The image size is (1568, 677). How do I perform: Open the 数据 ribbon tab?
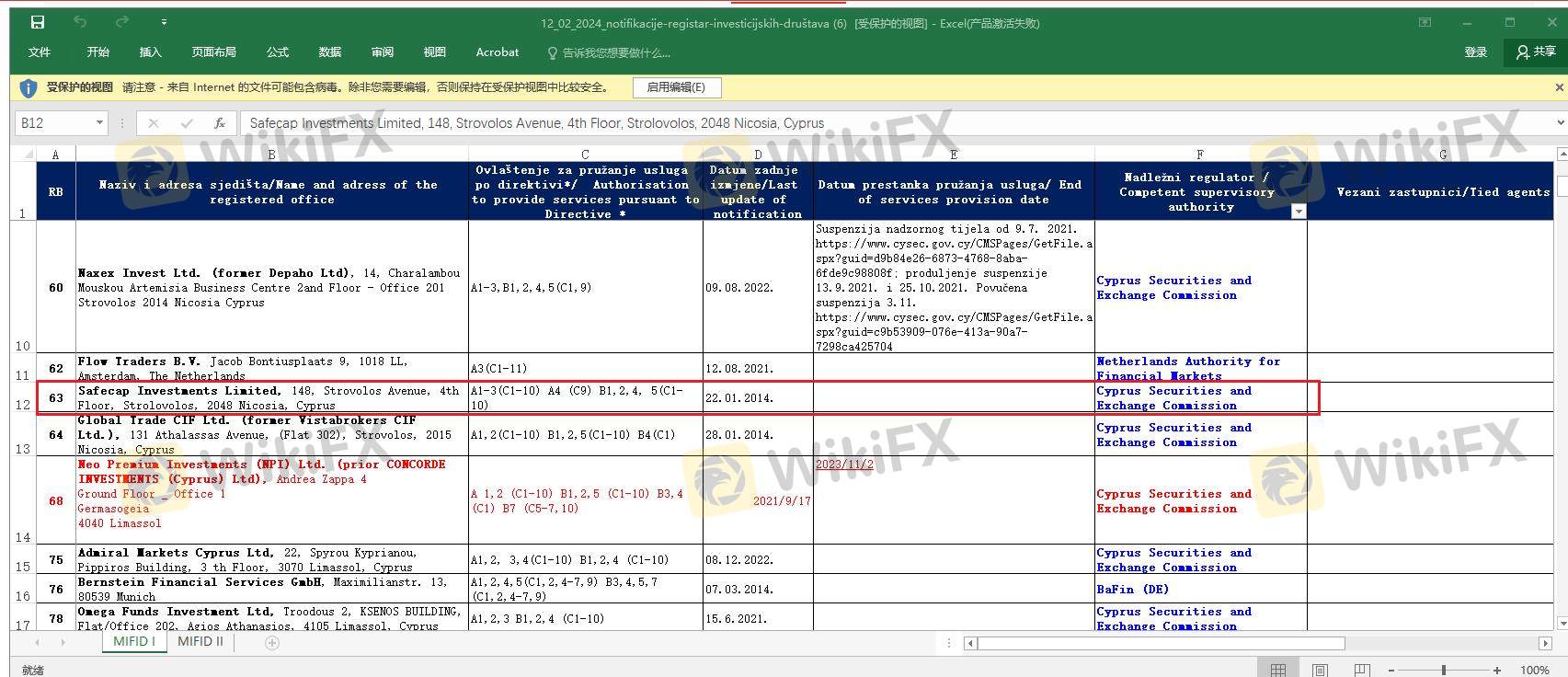pos(329,52)
